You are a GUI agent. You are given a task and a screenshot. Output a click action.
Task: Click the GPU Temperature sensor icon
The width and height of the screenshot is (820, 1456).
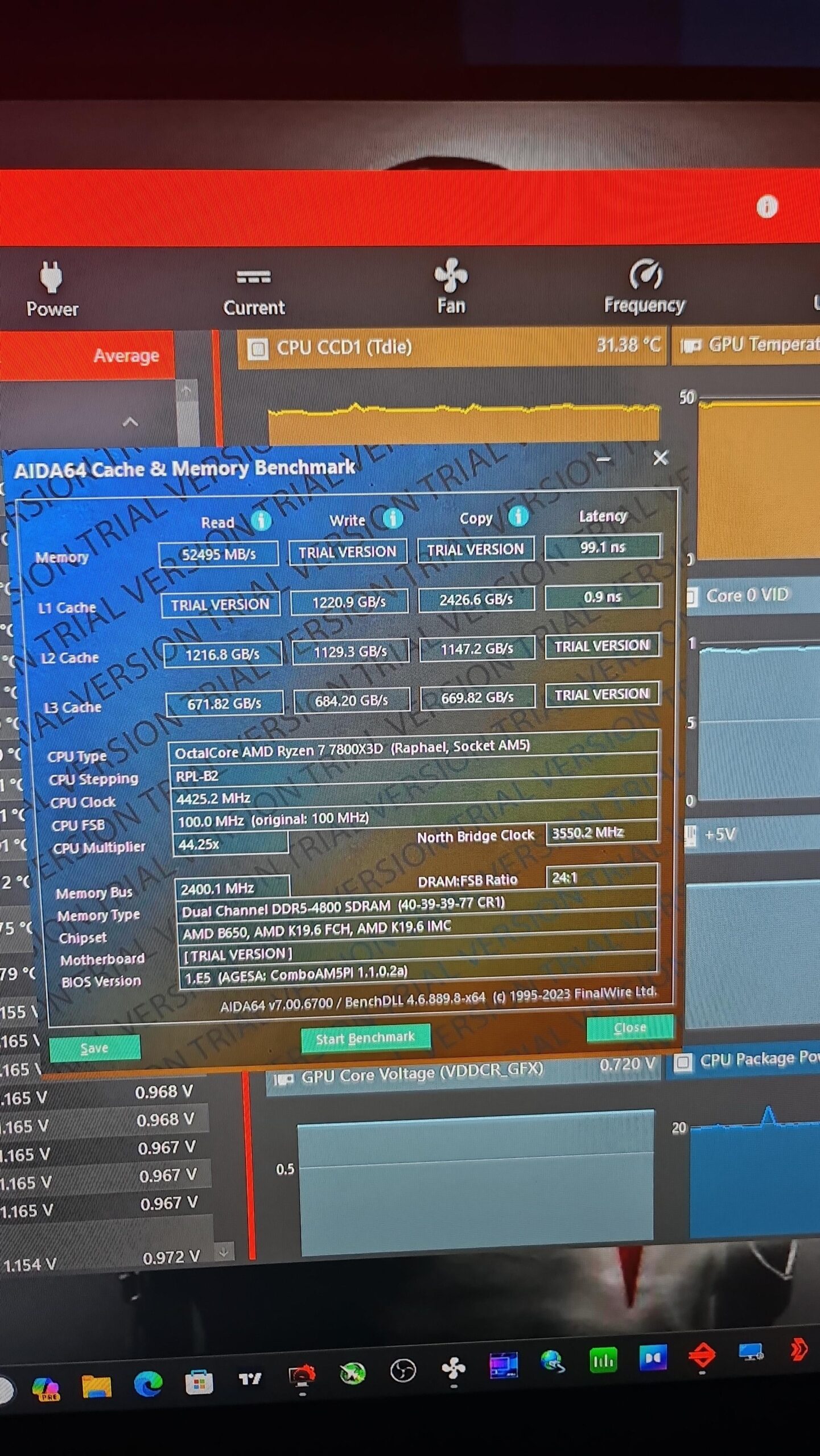(690, 345)
